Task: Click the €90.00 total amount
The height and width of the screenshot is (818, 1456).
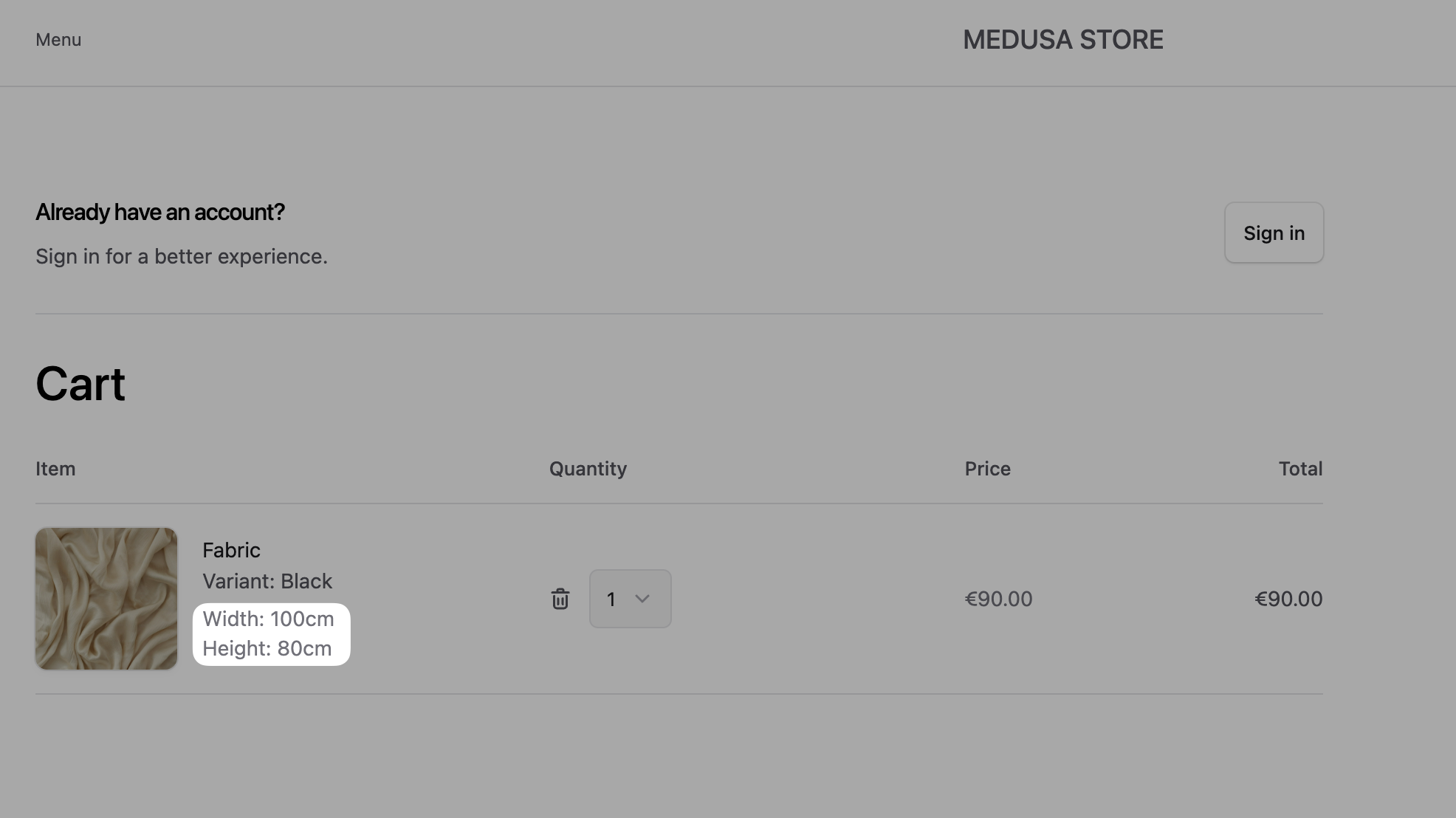Action: coord(1288,599)
